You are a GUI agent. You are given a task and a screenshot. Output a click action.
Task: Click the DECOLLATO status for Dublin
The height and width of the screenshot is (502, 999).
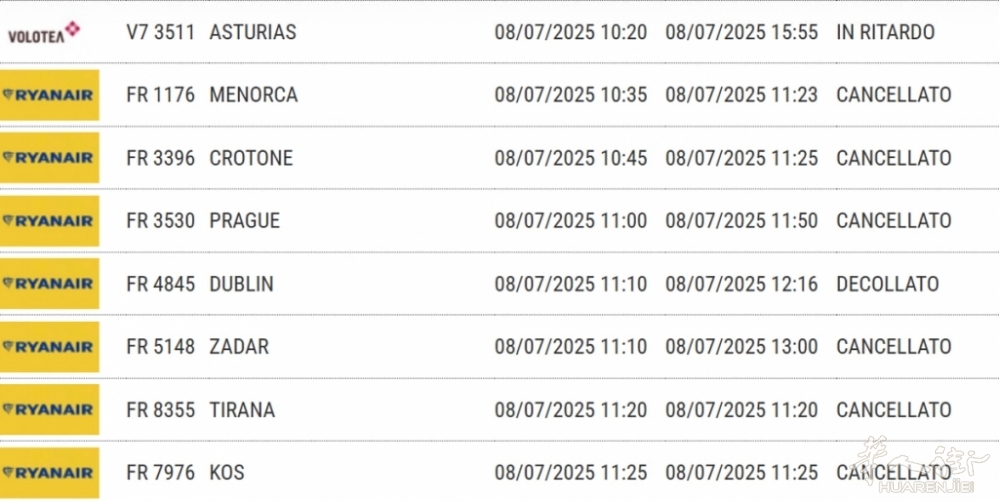pos(888,283)
